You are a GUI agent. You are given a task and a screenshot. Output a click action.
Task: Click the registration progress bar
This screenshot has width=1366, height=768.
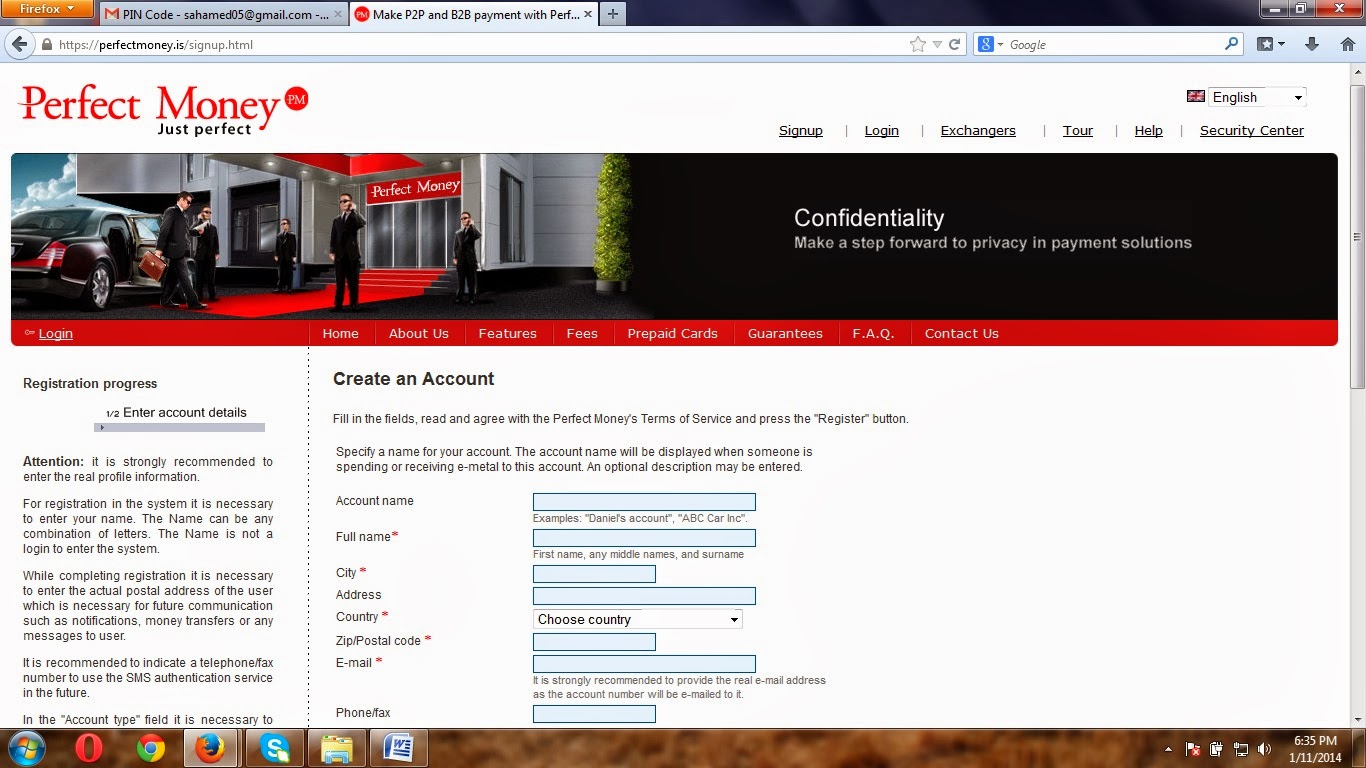coord(179,427)
